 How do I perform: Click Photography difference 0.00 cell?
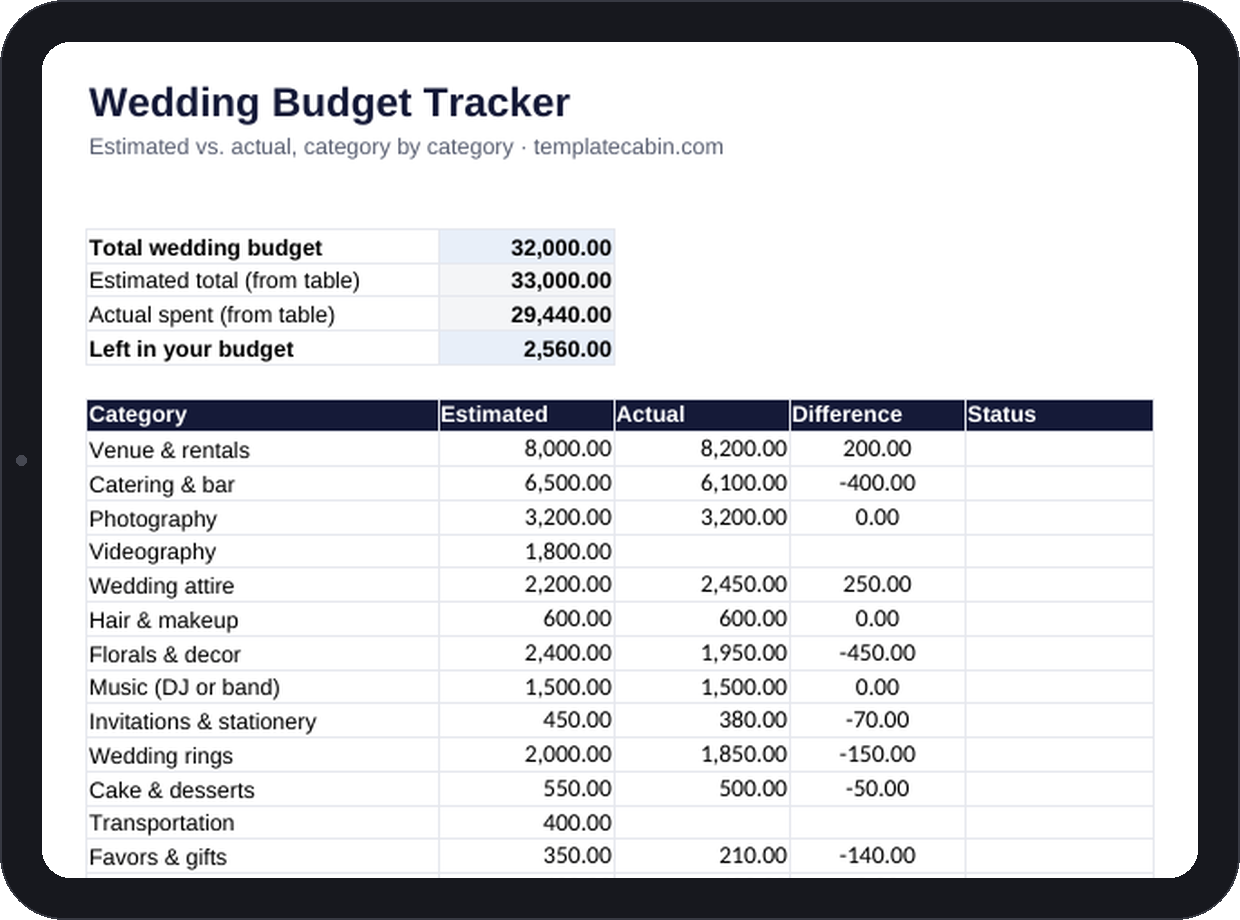click(878, 518)
